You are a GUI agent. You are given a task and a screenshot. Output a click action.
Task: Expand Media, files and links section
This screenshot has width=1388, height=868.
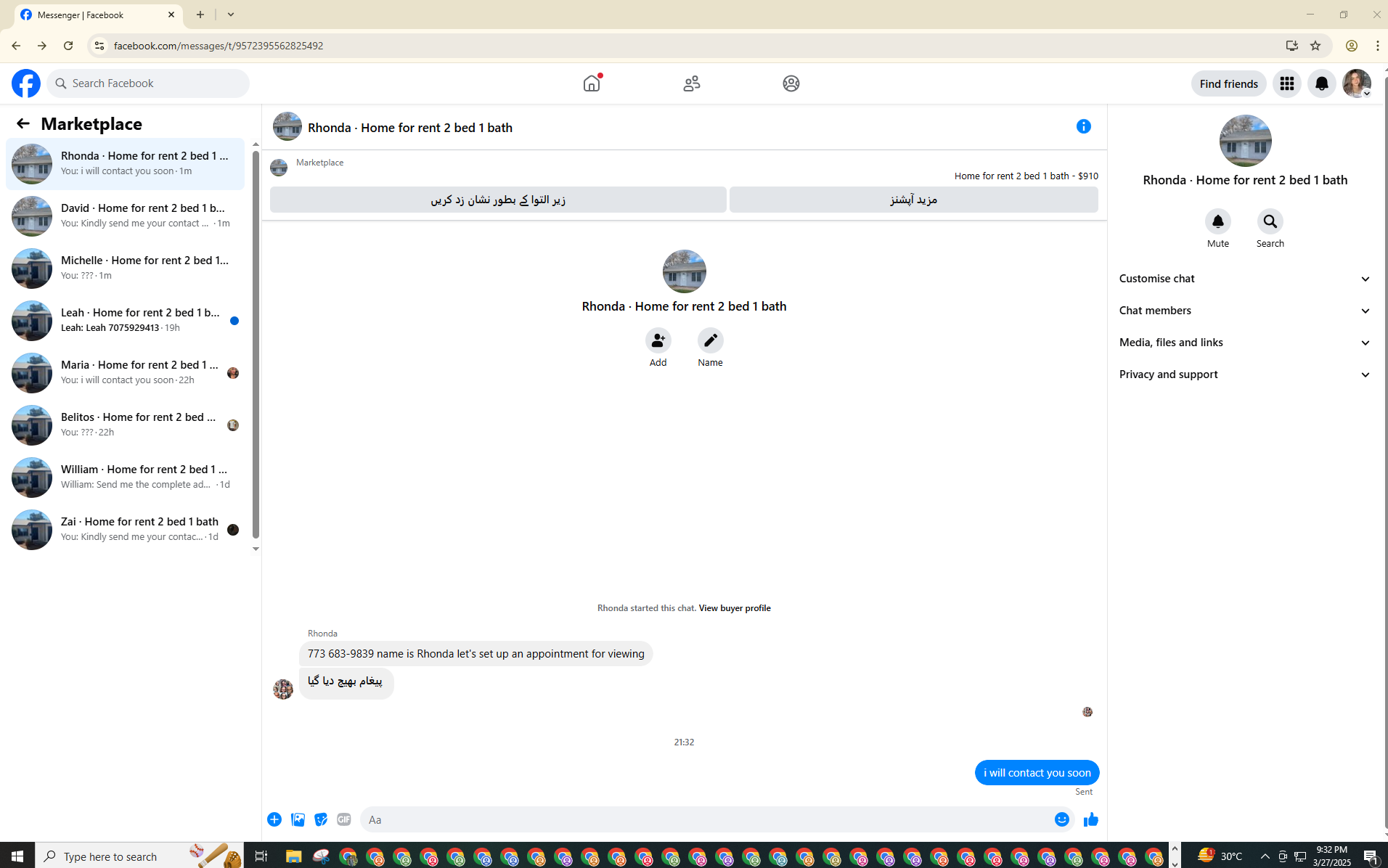click(1245, 343)
